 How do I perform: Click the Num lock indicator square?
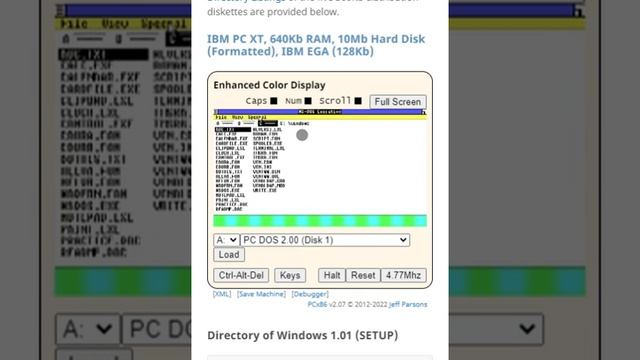(x=308, y=101)
